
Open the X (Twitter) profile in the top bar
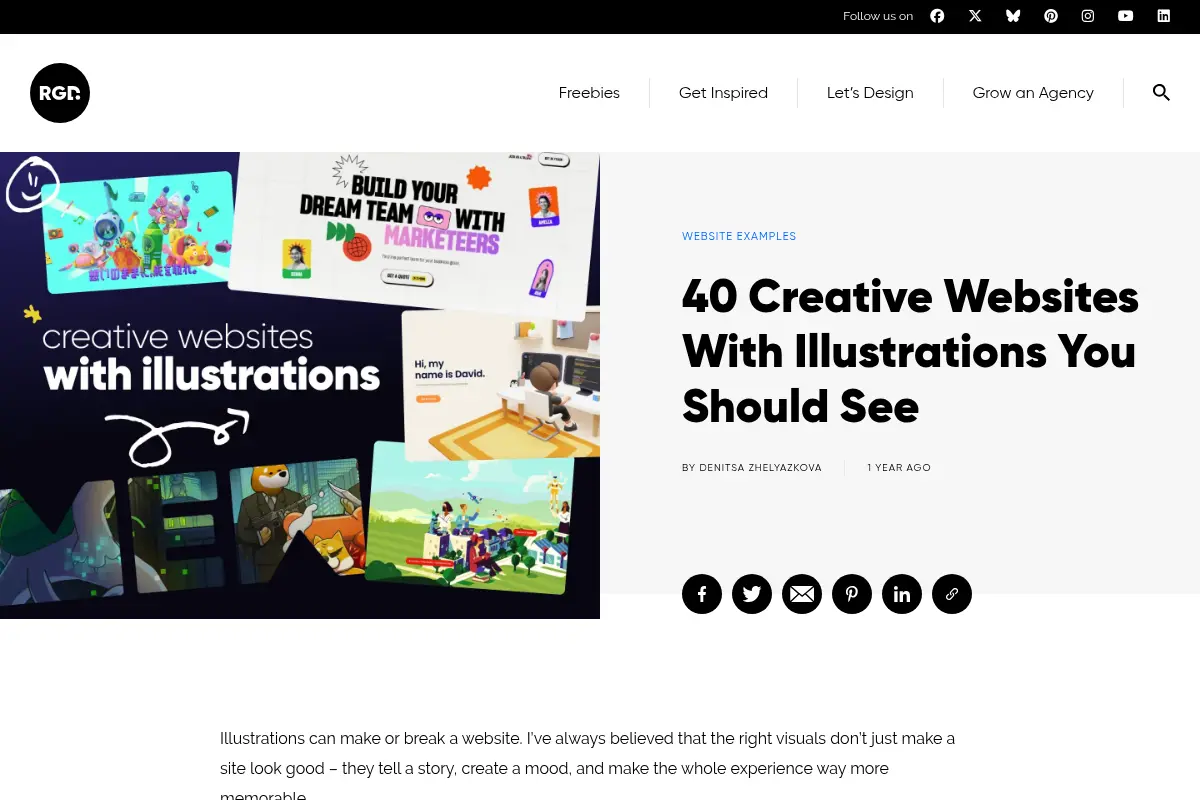tap(975, 16)
